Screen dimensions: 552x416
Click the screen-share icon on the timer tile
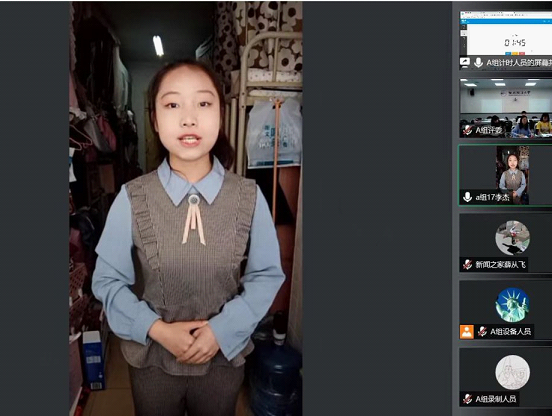(465, 62)
